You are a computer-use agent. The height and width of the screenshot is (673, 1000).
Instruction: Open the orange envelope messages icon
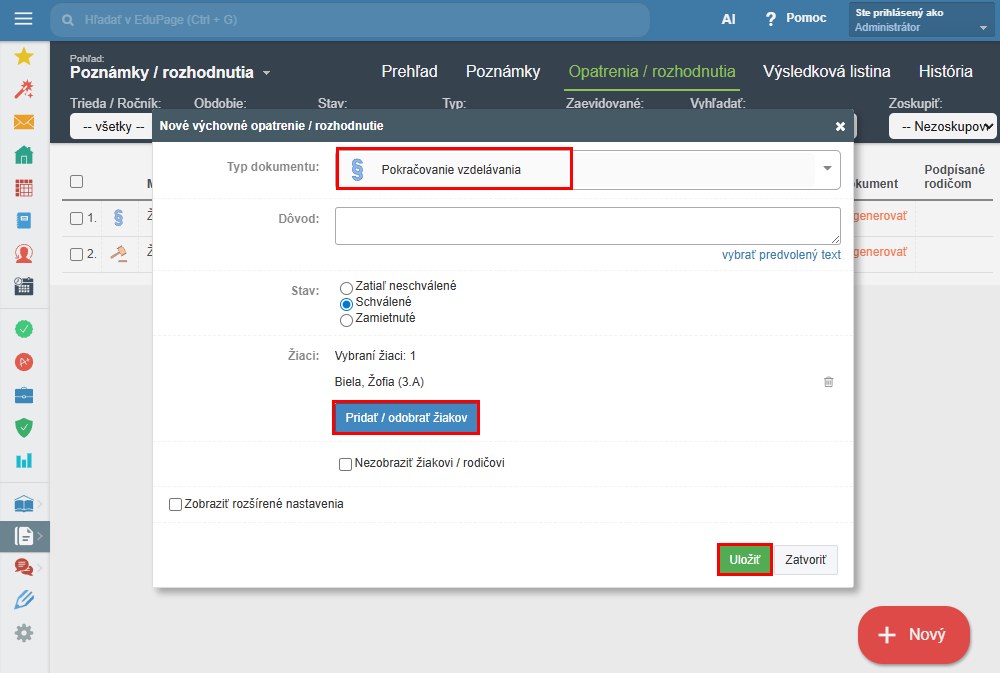tap(24, 122)
